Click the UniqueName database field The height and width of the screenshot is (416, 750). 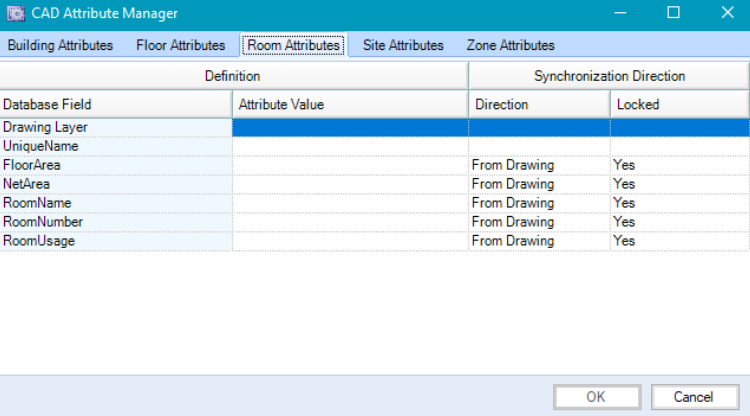(x=115, y=146)
